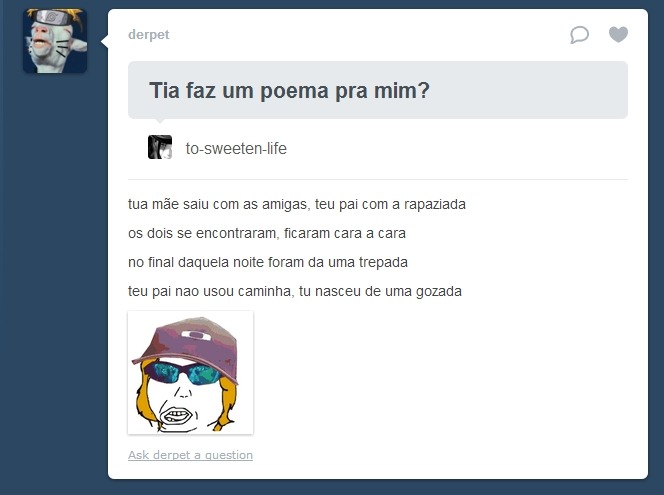Click the question 'Tia faz um poema pra mim?'
Screen dimensions: 664x495
pos(289,91)
